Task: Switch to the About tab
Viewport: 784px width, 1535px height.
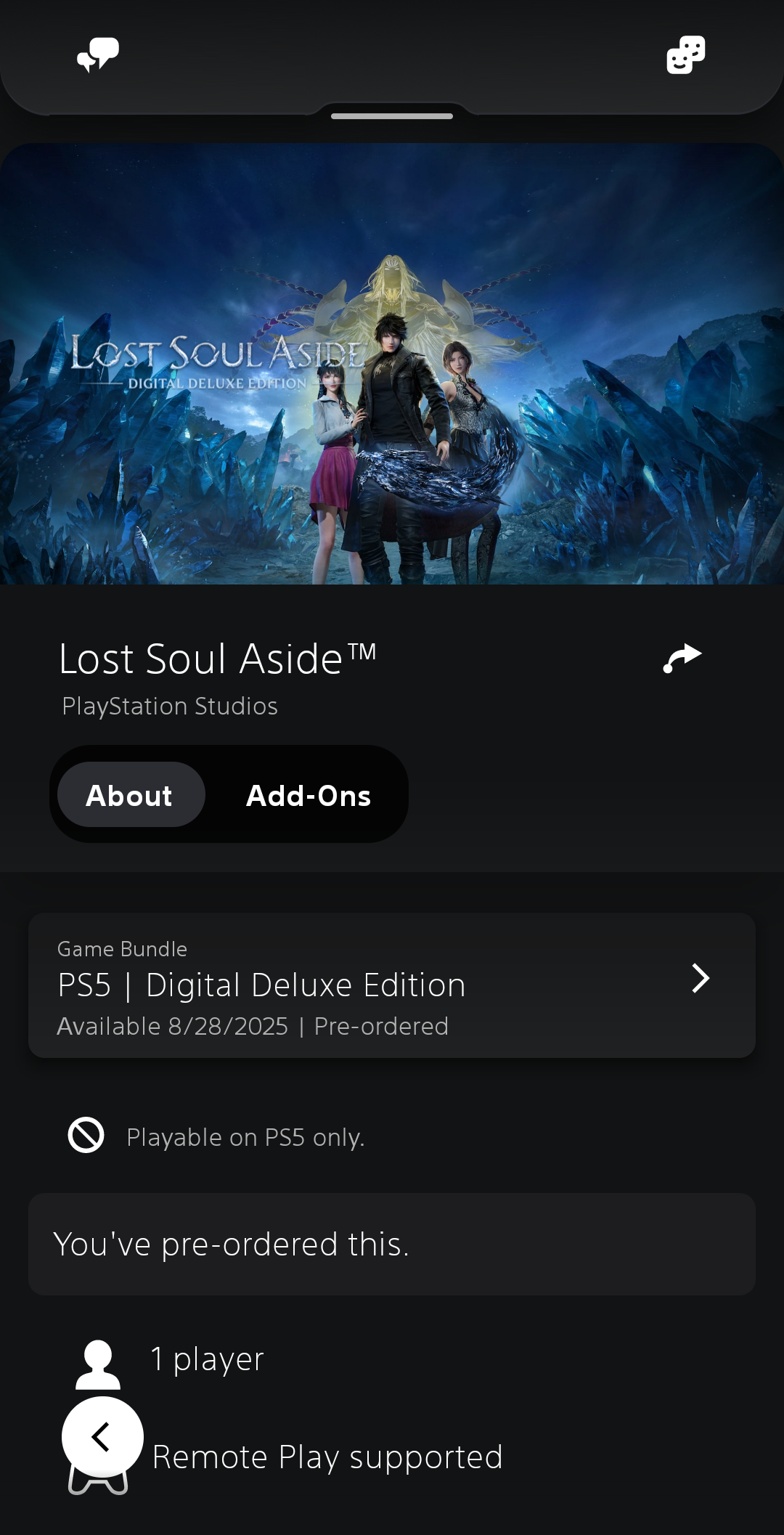Action: pos(131,794)
